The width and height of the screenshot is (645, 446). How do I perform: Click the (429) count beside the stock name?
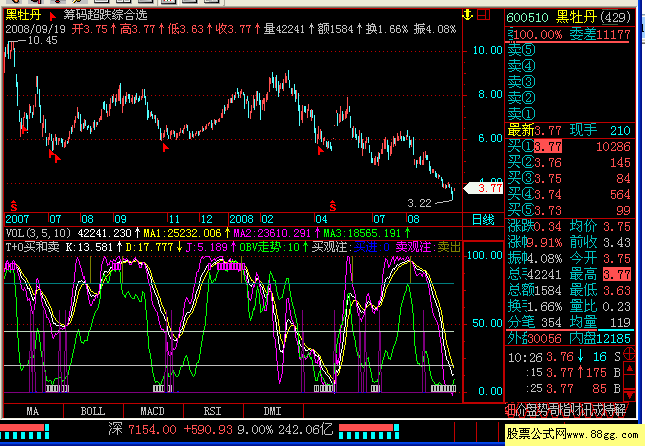pyautogui.click(x=615, y=17)
